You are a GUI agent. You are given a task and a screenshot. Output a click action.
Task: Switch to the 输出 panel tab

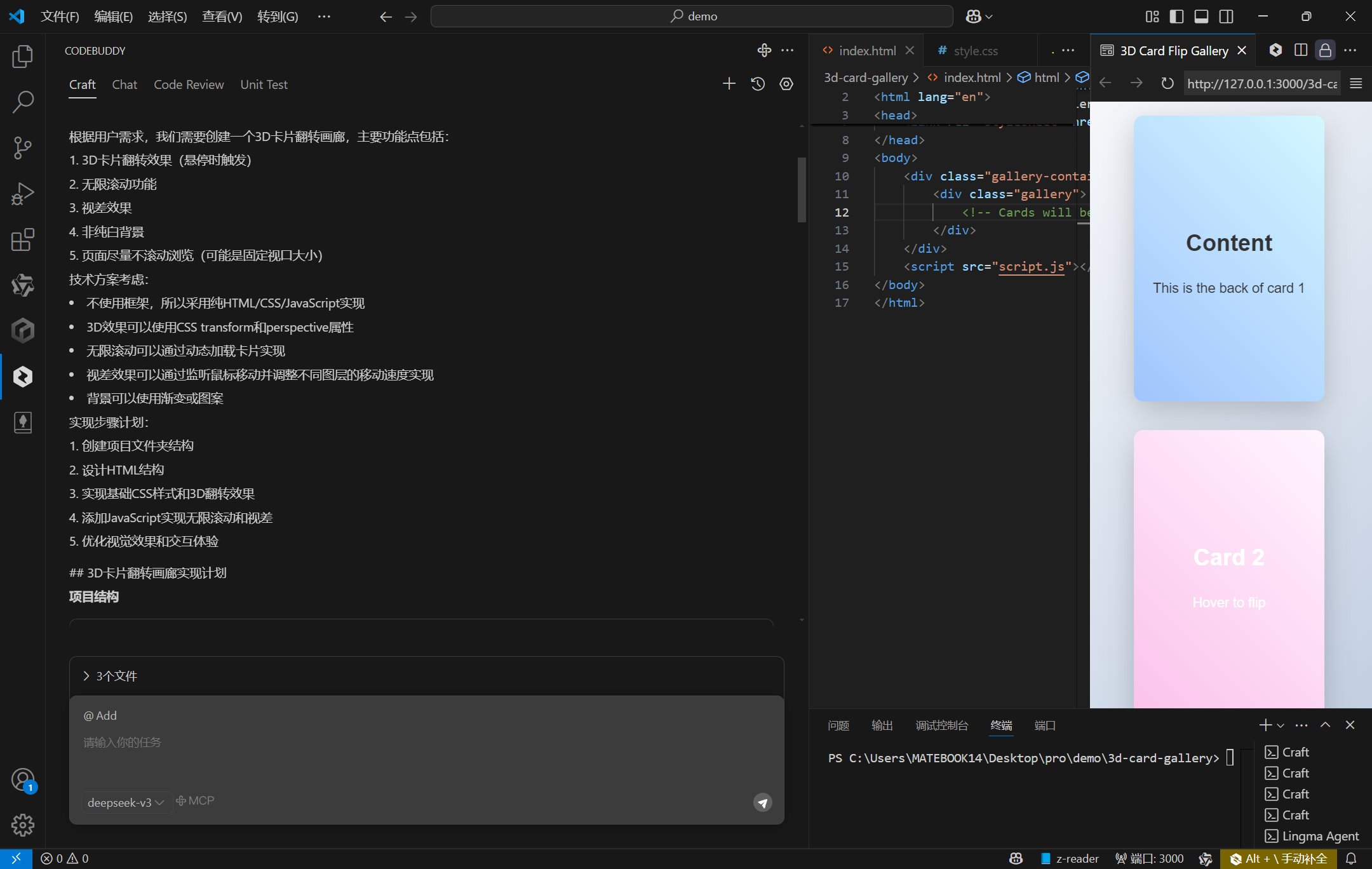click(x=882, y=725)
